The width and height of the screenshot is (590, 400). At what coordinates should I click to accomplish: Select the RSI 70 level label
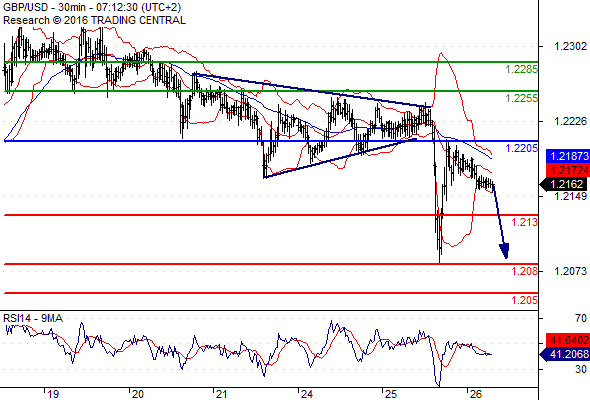[x=581, y=318]
